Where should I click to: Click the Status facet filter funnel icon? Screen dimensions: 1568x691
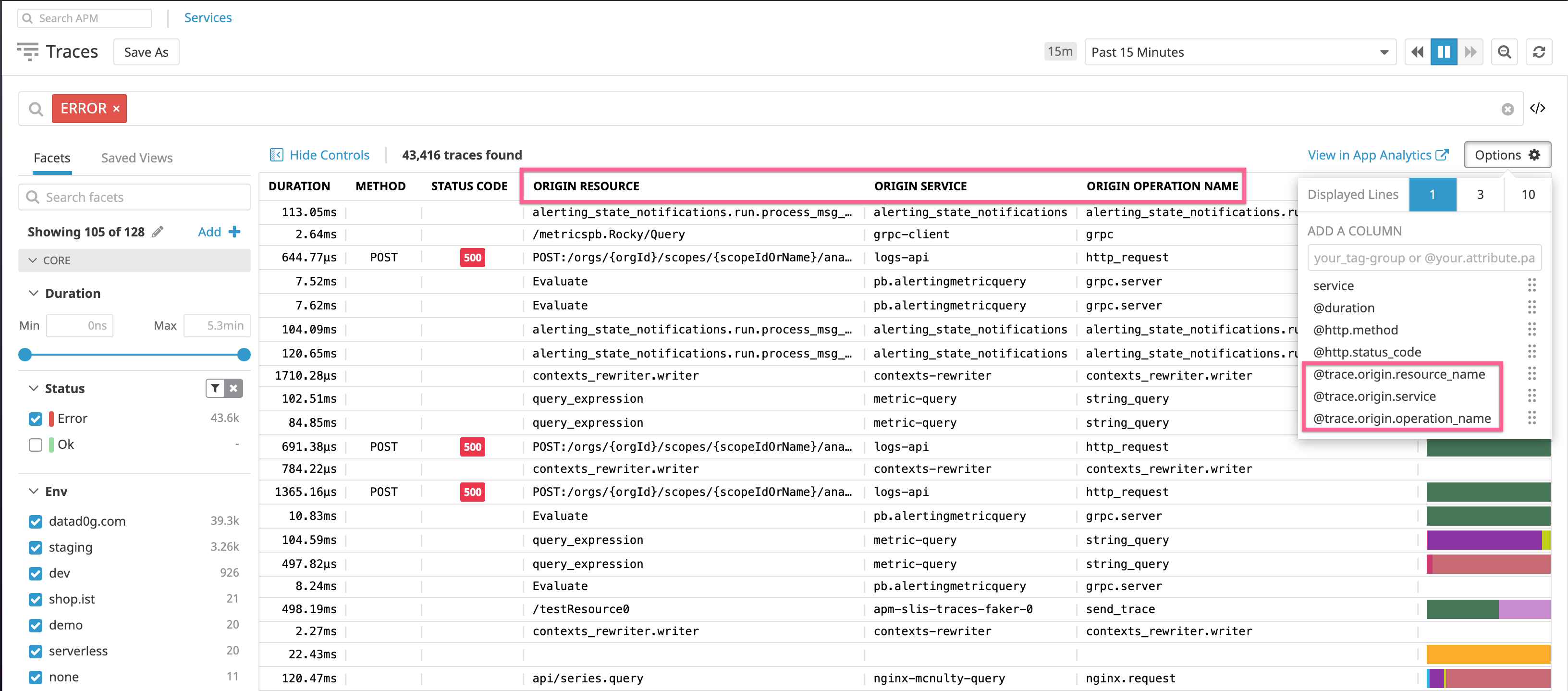(x=216, y=388)
